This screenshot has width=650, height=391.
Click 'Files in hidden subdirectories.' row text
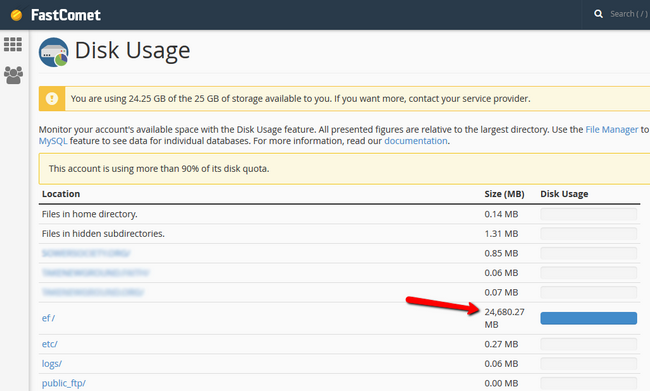coord(103,234)
